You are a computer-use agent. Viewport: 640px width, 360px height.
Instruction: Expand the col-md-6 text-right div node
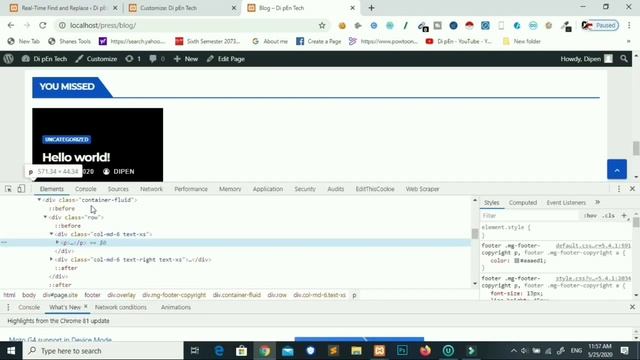tap(51, 259)
